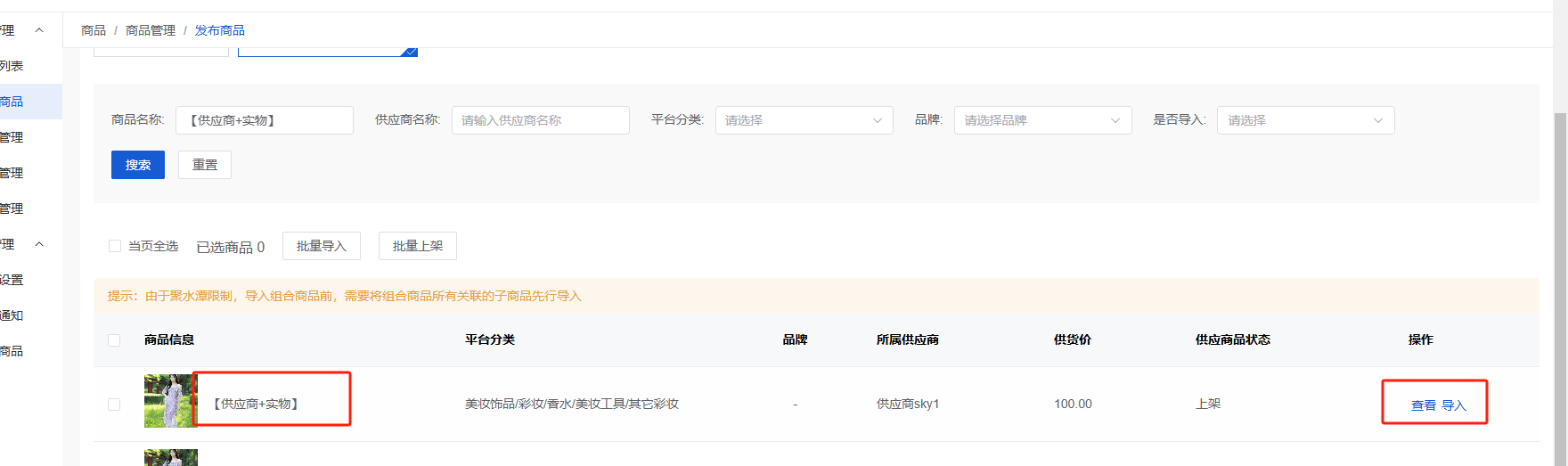Open 查看 link for 供应商sky1 product
This screenshot has width=1568, height=466.
pyautogui.click(x=1424, y=405)
